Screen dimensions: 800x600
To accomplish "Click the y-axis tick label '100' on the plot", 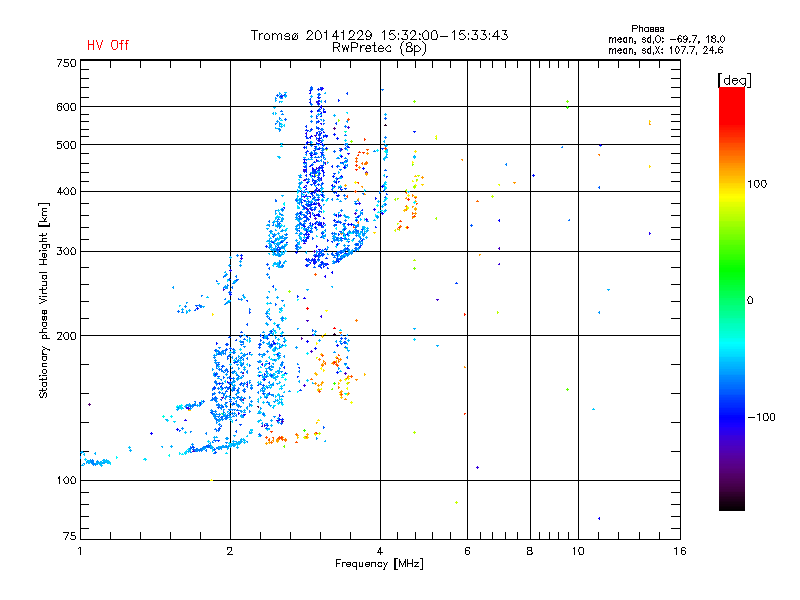I will [x=66, y=480].
